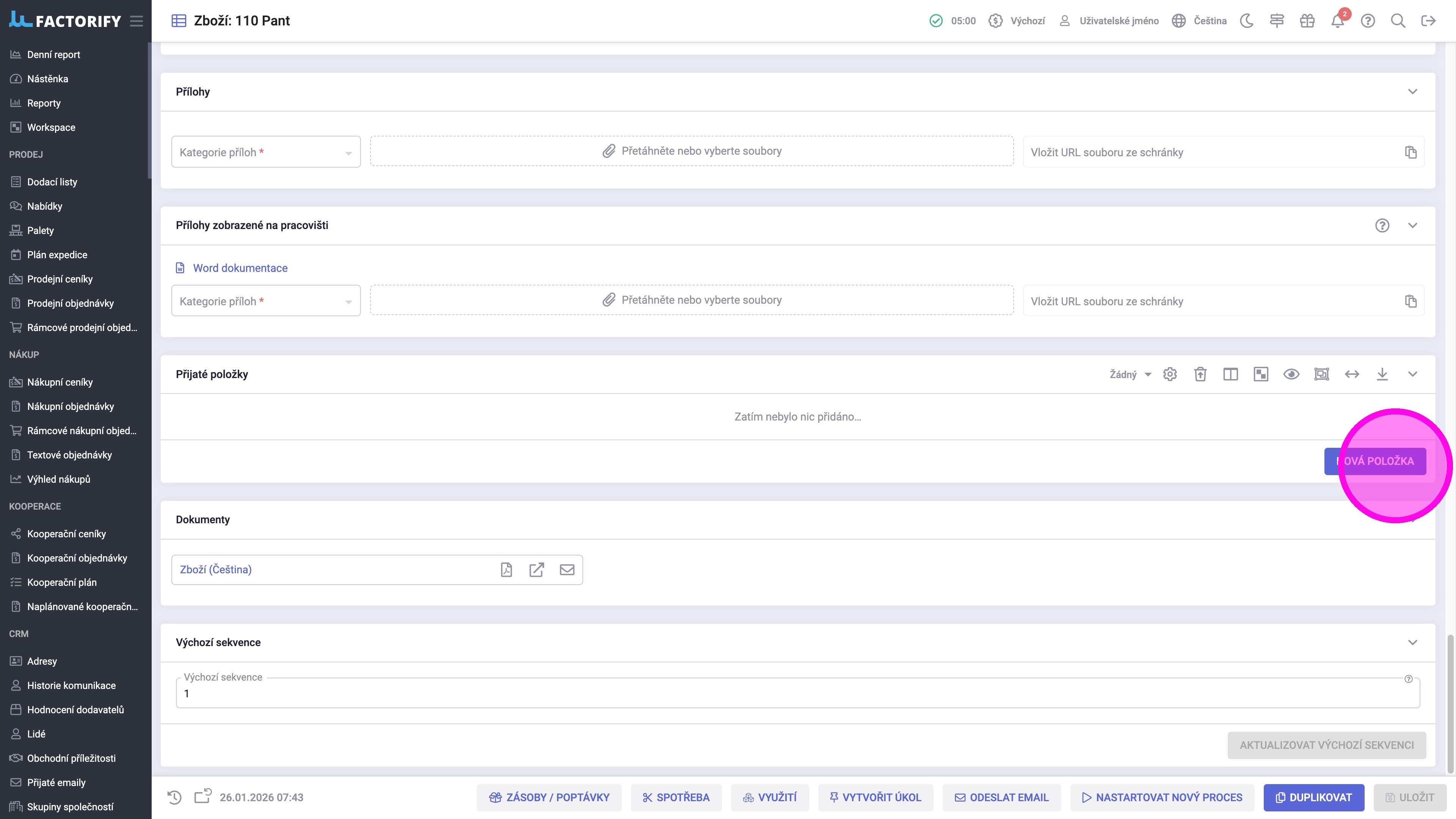Collapse the Výchozí sekvence section
Viewport: 1456px width, 819px height.
pos(1412,643)
